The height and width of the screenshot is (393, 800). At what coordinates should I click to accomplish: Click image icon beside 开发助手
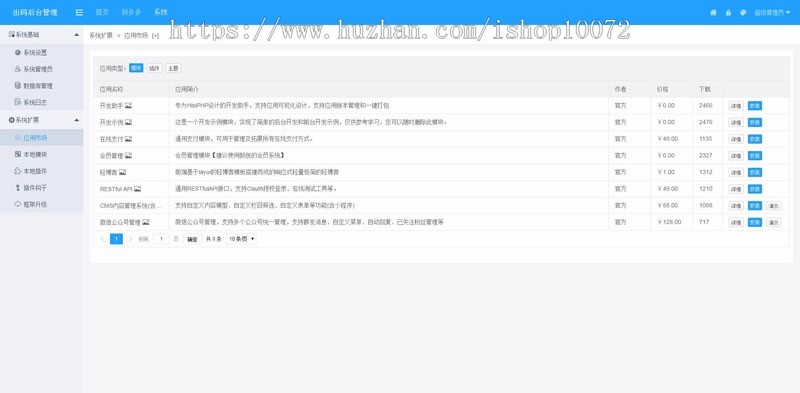pyautogui.click(x=128, y=106)
